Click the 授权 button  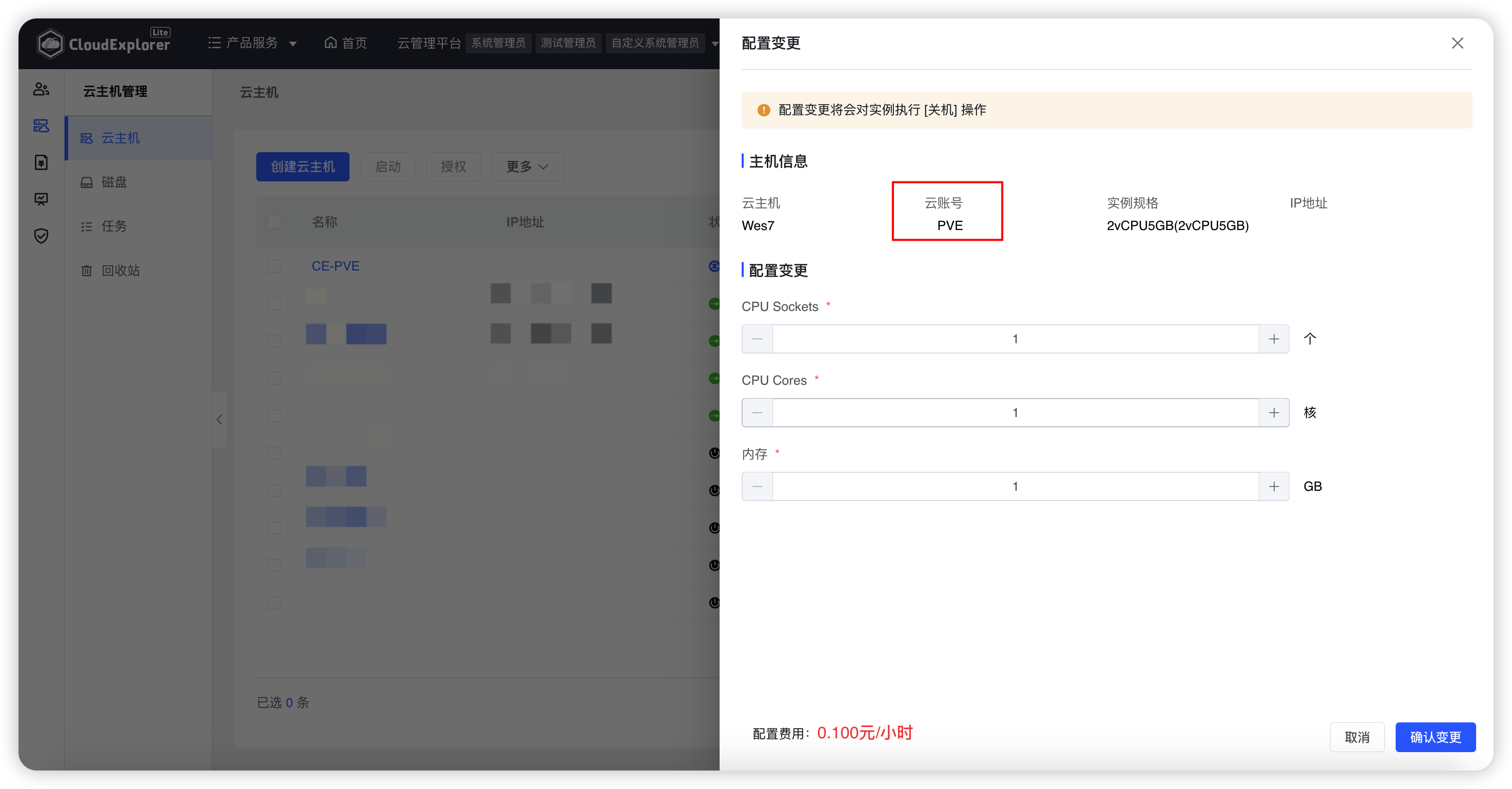pyautogui.click(x=454, y=167)
